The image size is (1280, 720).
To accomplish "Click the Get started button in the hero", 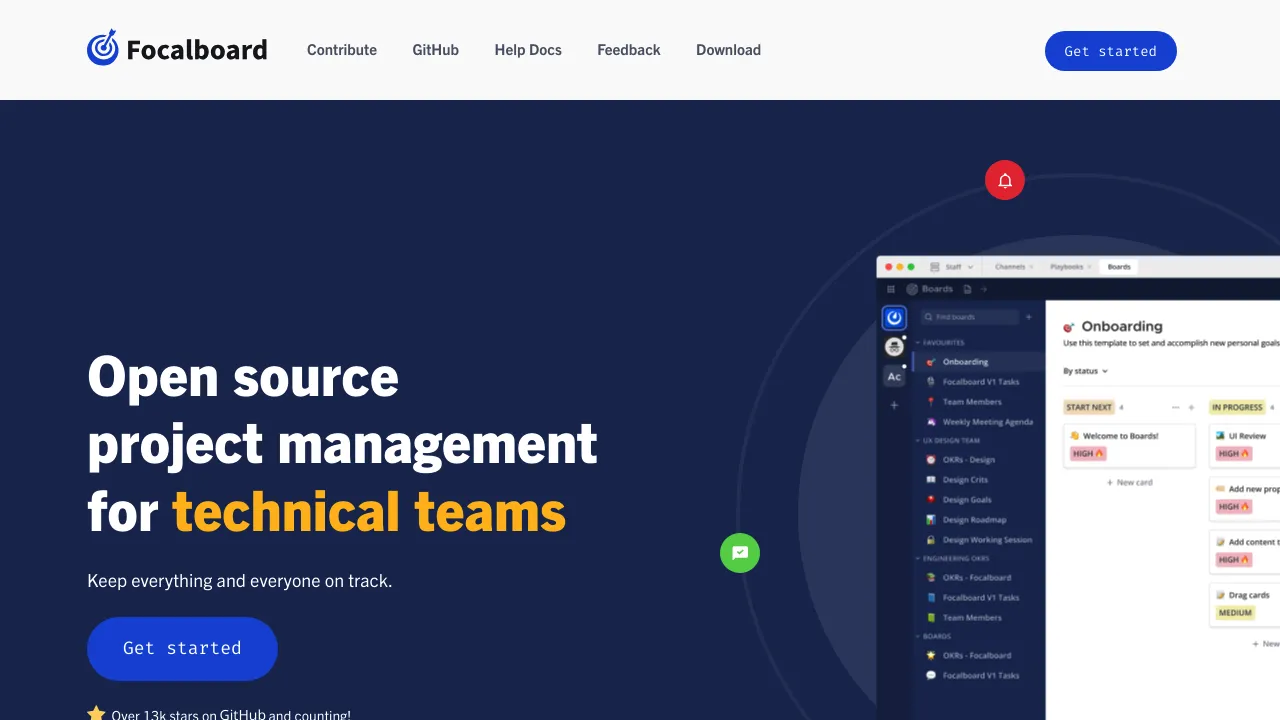I will [x=182, y=648].
